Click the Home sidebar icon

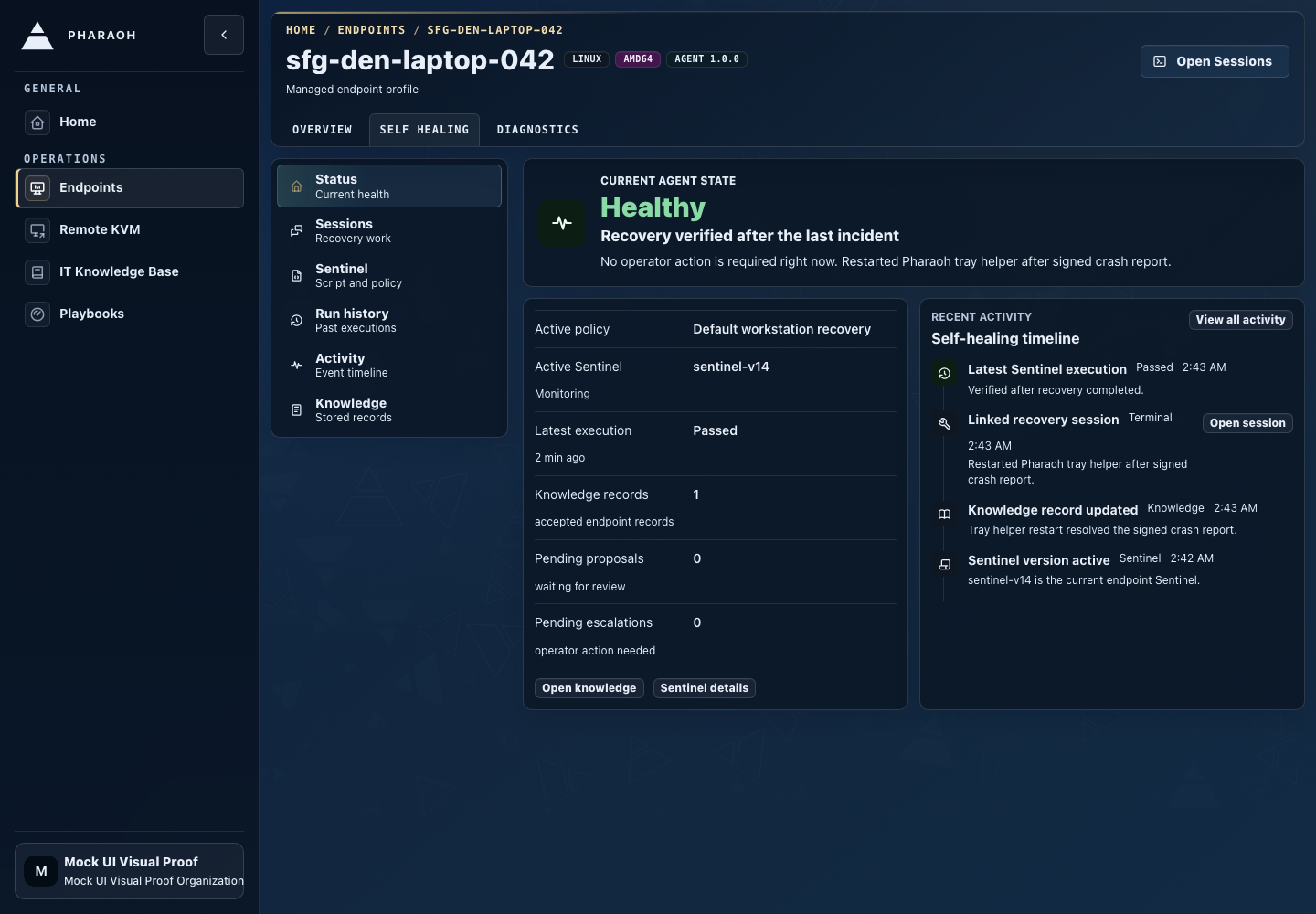37,122
